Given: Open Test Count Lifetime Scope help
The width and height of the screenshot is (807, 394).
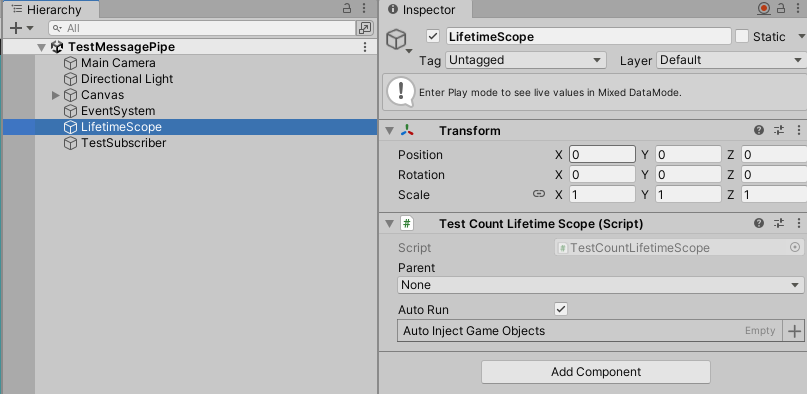Looking at the screenshot, I should 759,223.
